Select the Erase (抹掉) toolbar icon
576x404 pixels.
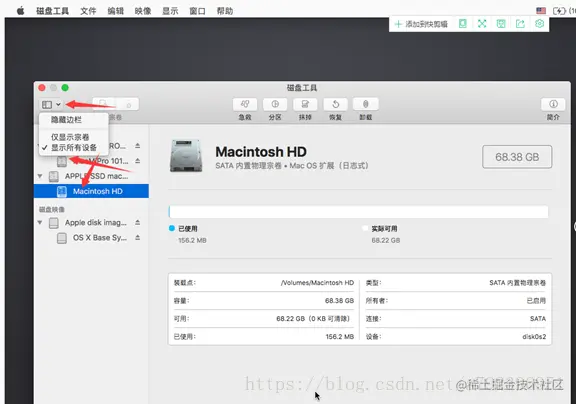(305, 104)
